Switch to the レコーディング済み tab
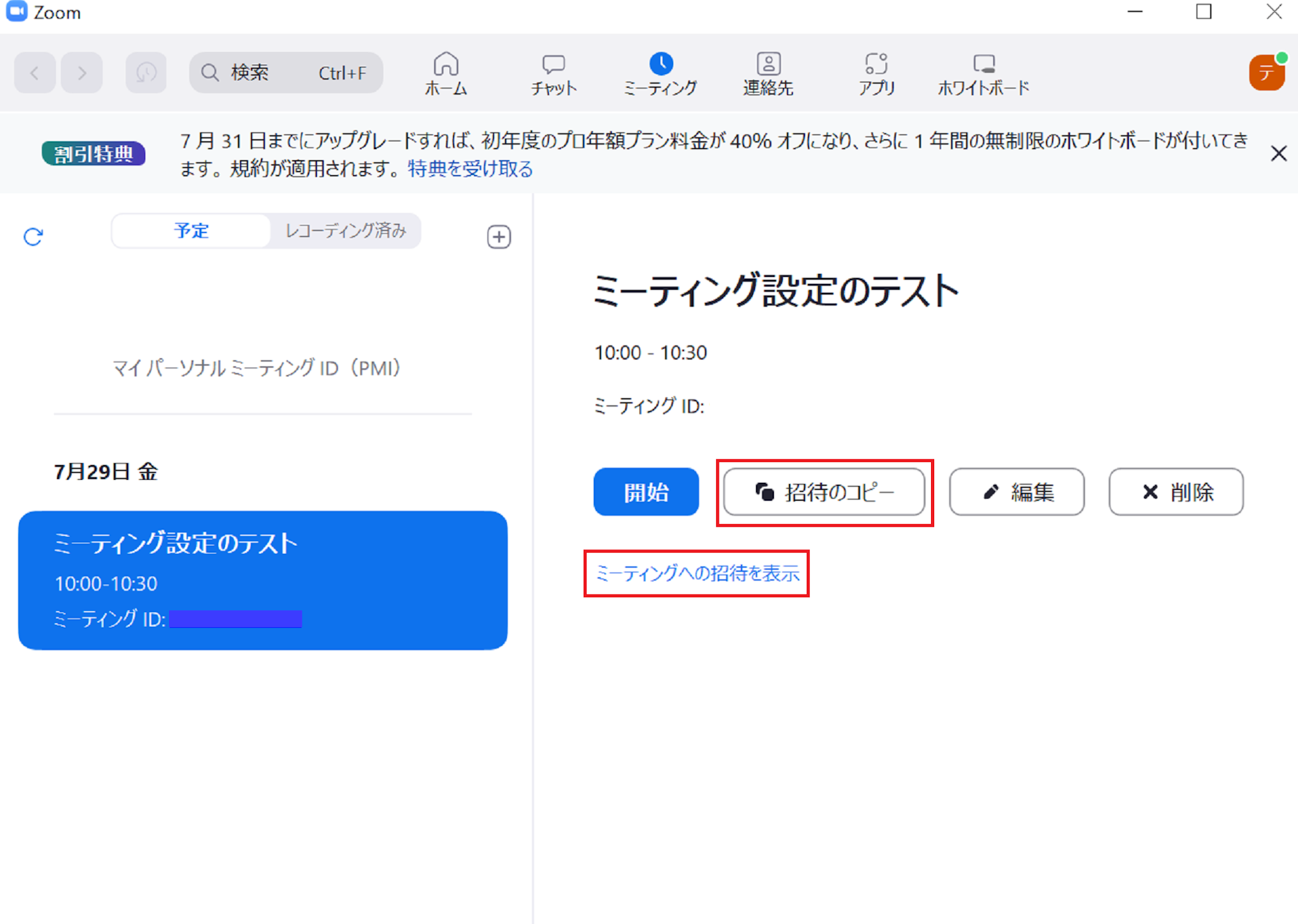 coord(345,231)
